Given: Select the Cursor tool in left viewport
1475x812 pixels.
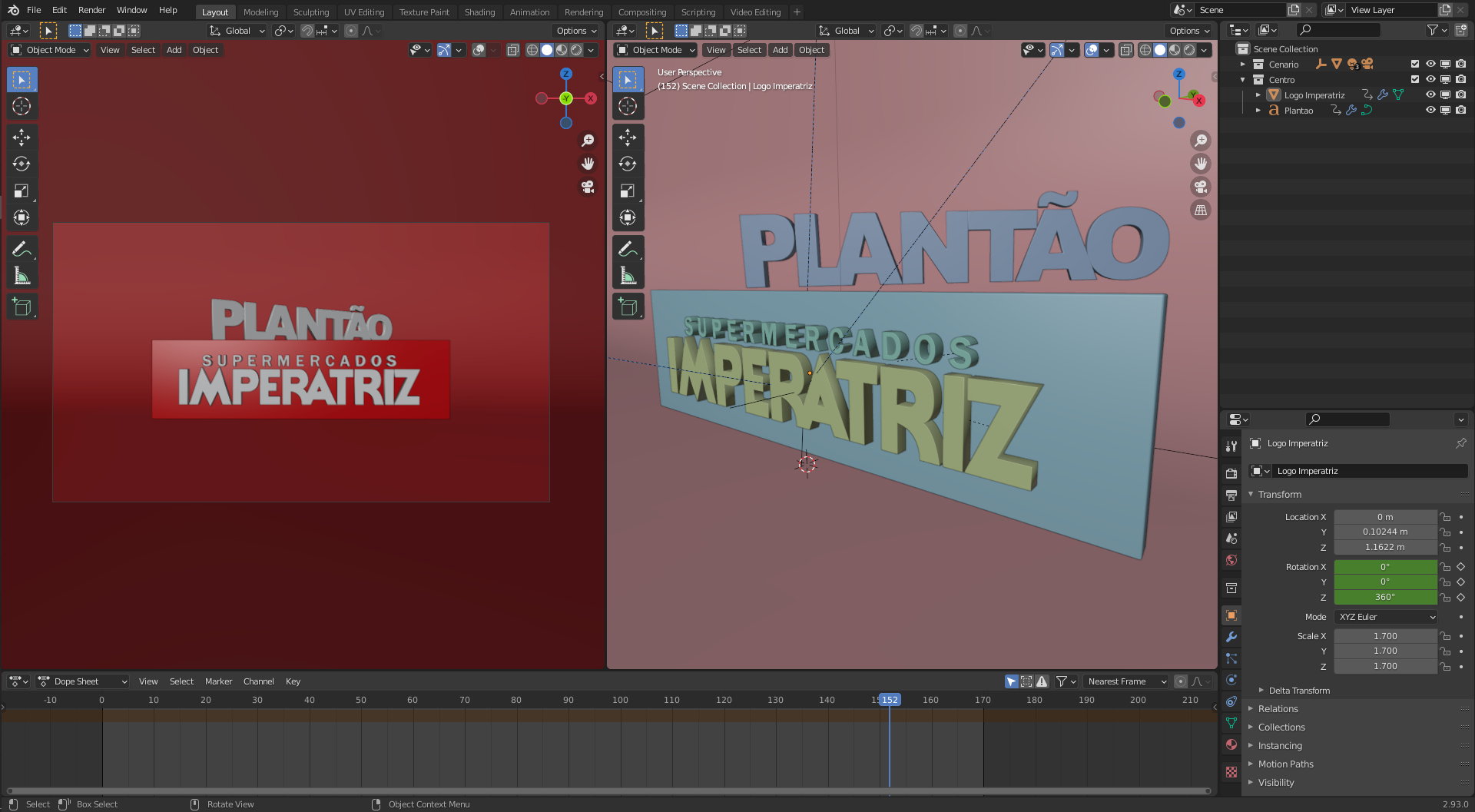Looking at the screenshot, I should (x=22, y=106).
